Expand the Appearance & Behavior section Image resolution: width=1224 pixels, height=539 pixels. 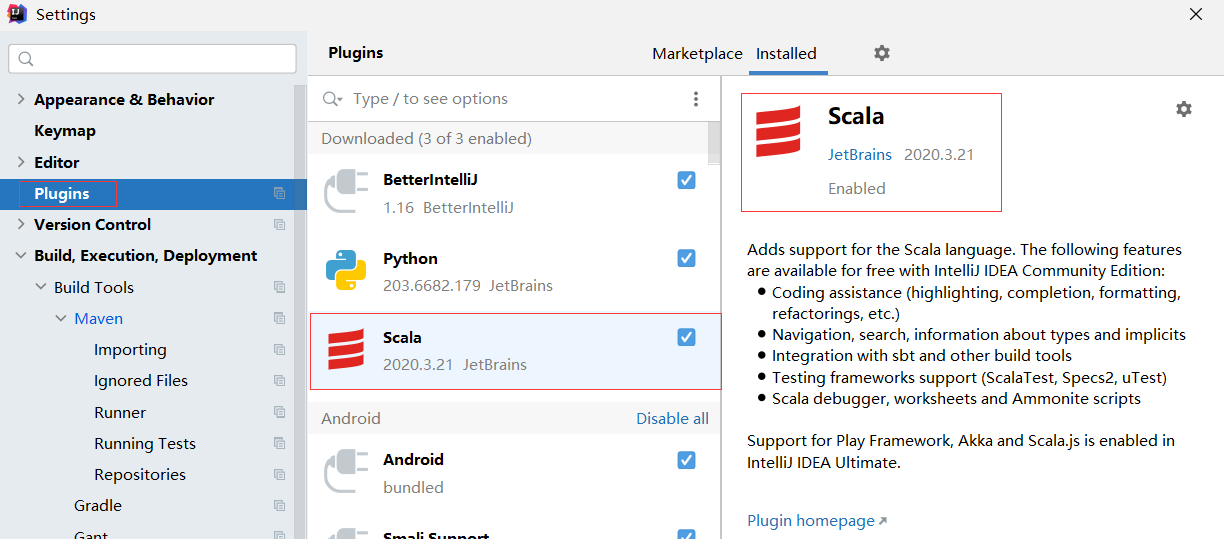21,100
